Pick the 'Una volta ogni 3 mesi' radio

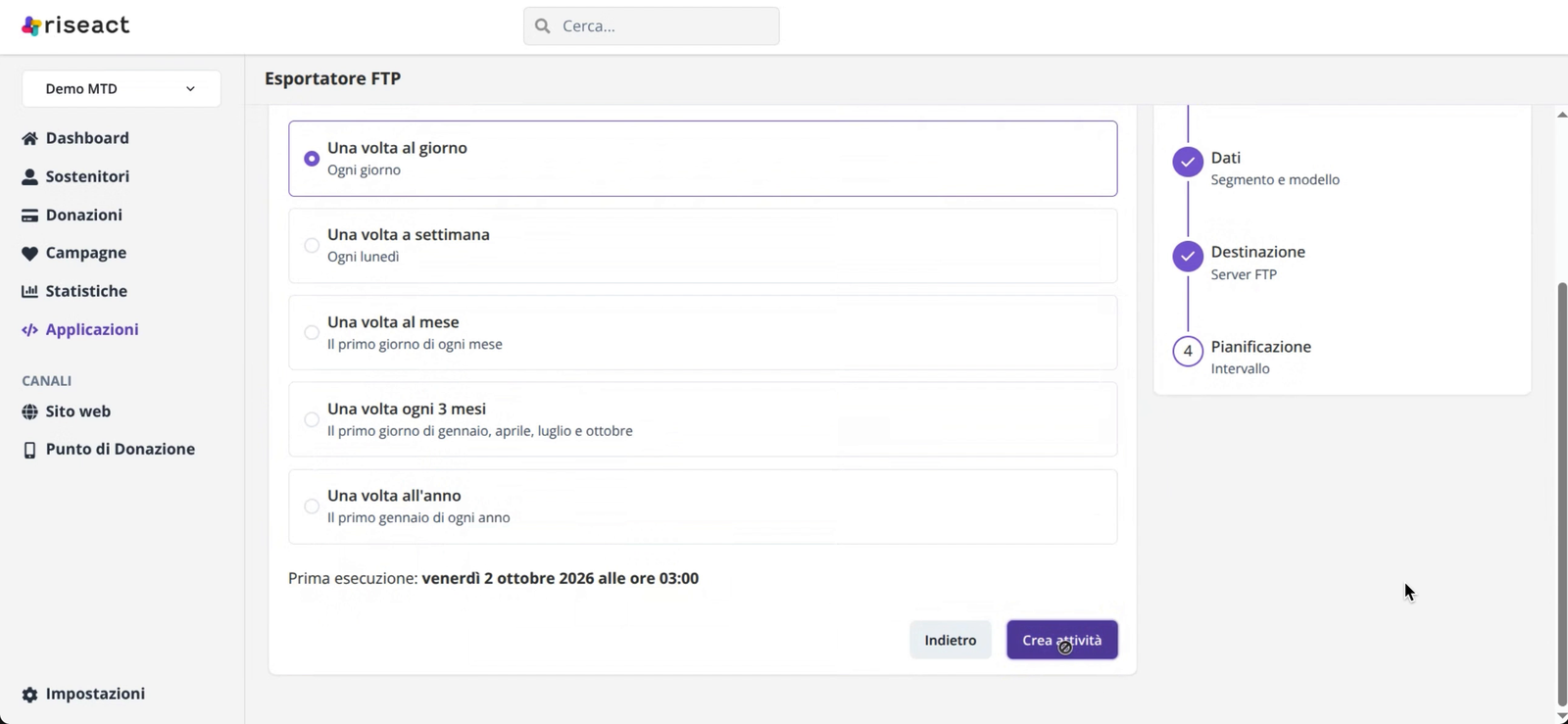(312, 419)
